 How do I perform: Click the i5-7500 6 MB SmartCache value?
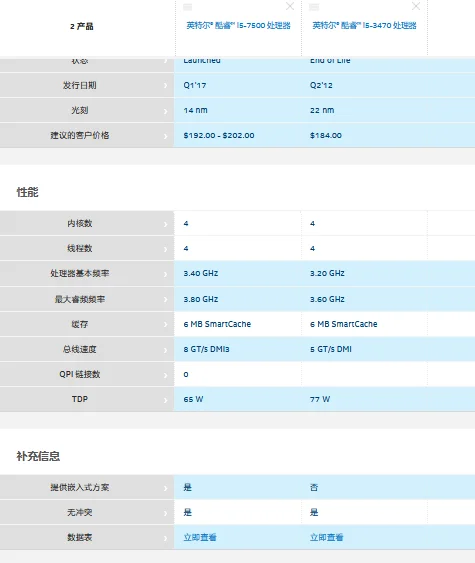pos(217,324)
